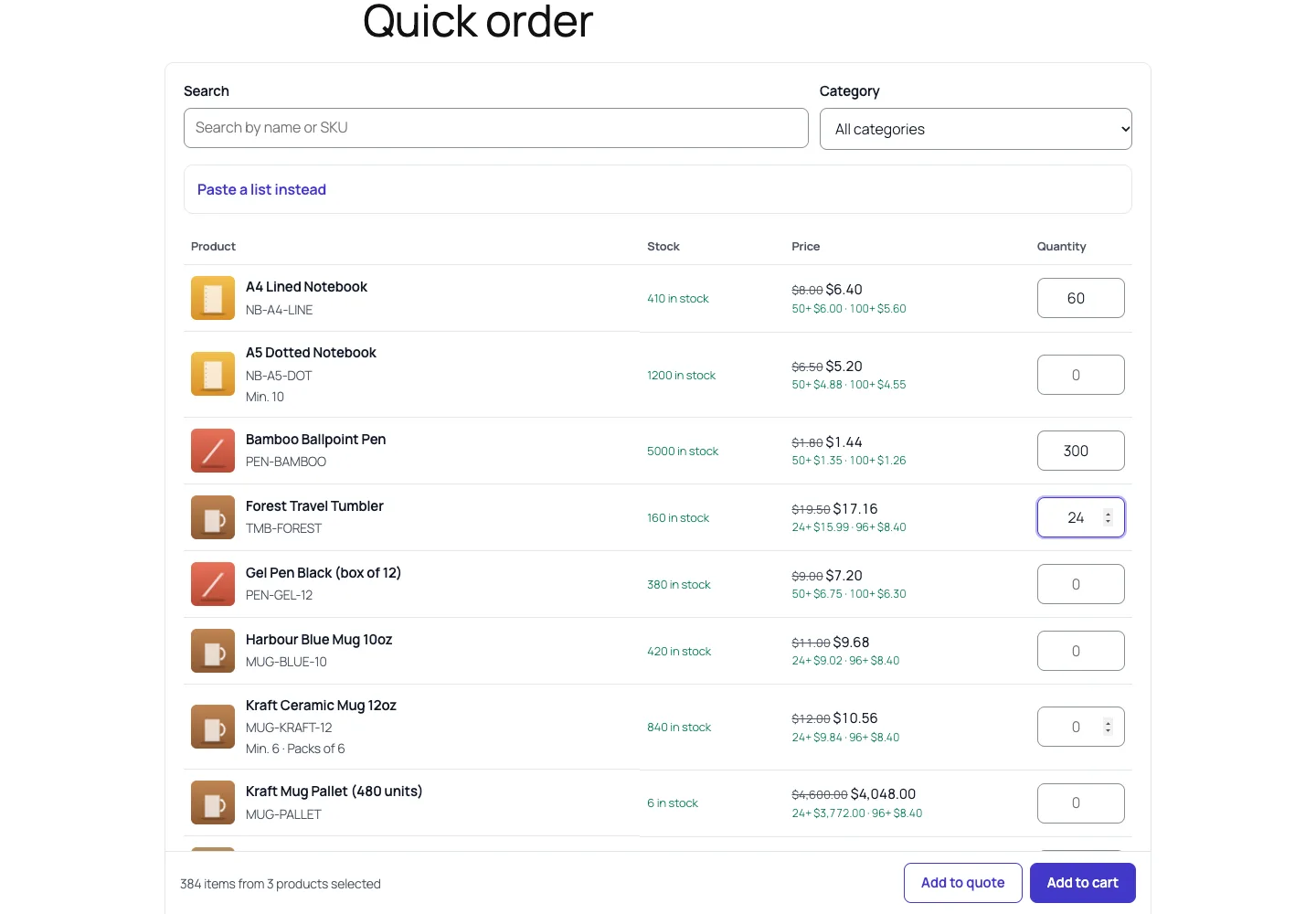Click the Add to cart button
The image size is (1316, 914).
point(1083,883)
